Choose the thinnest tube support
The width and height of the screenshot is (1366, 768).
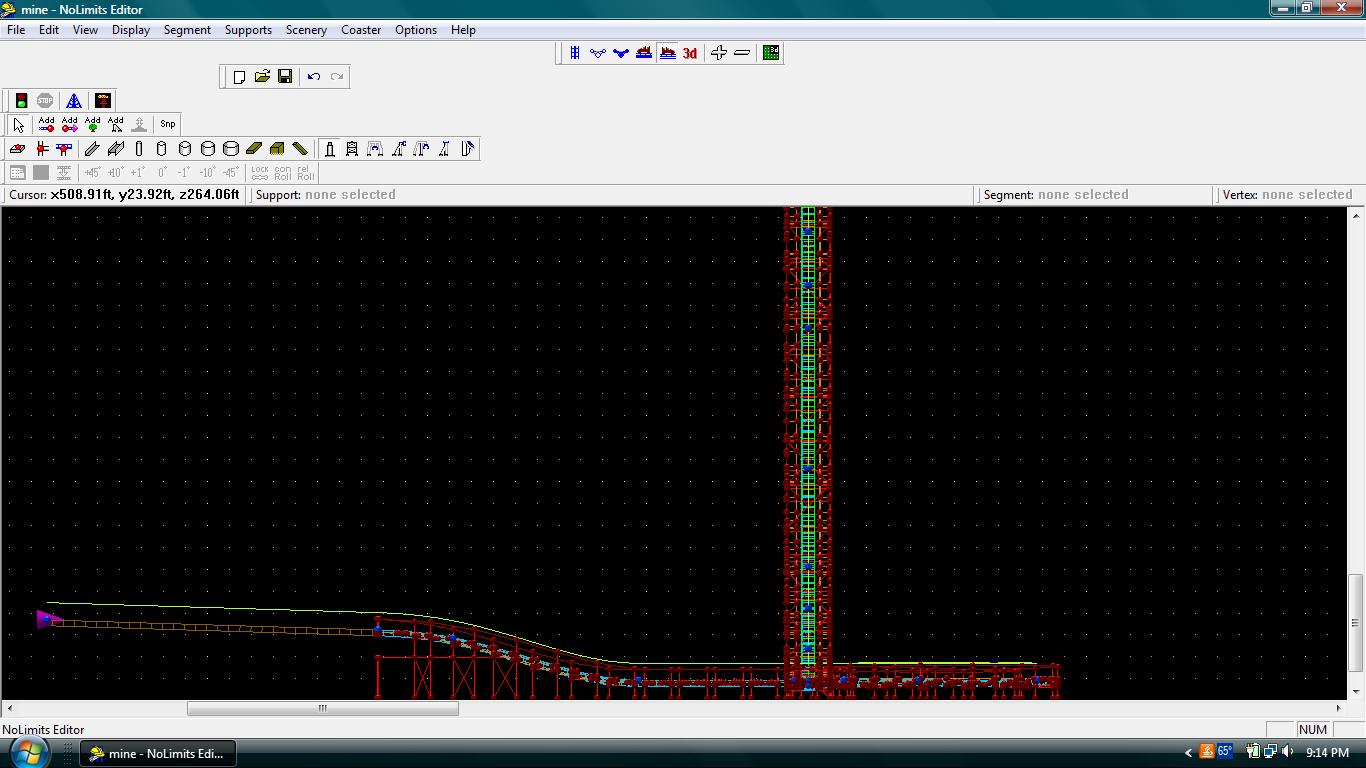coord(139,149)
